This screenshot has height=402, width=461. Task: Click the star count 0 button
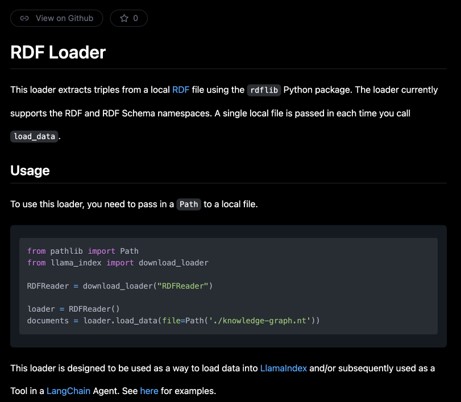point(129,18)
